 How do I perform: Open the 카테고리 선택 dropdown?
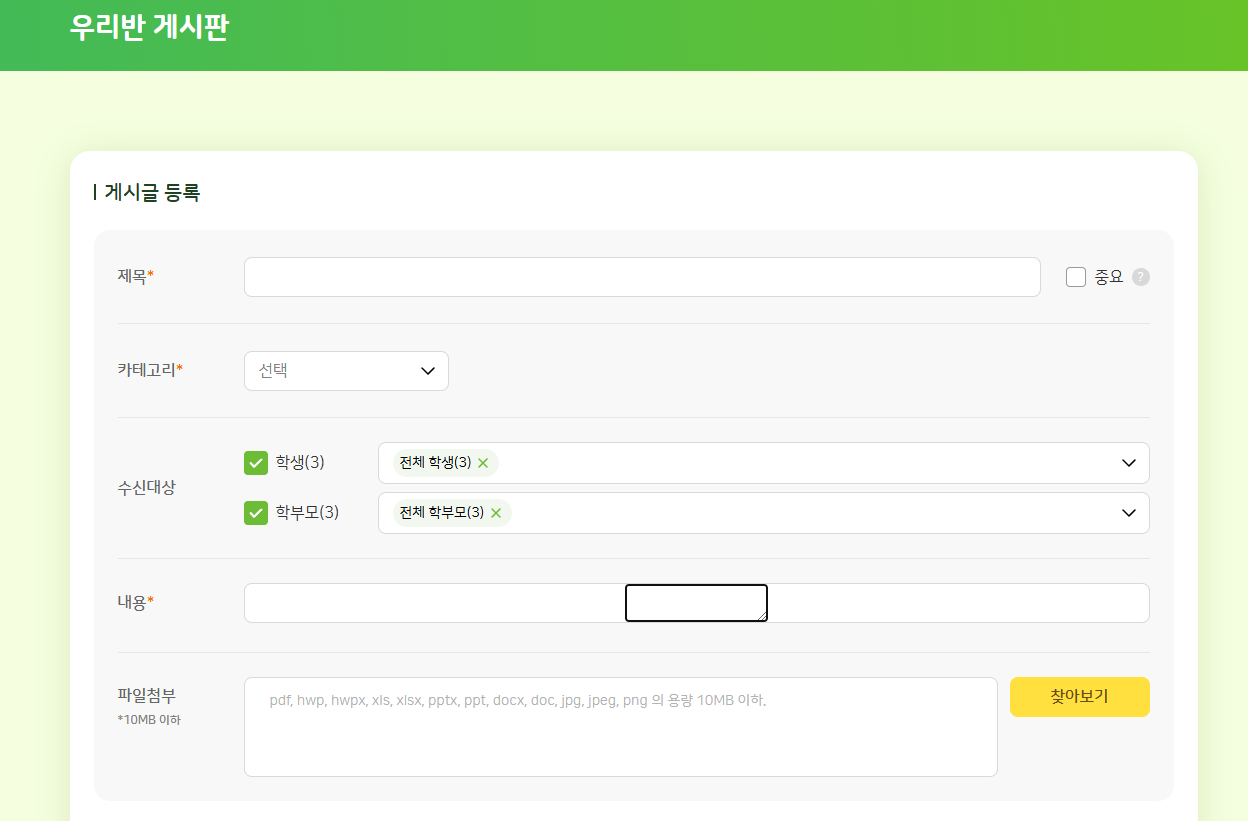pos(345,371)
